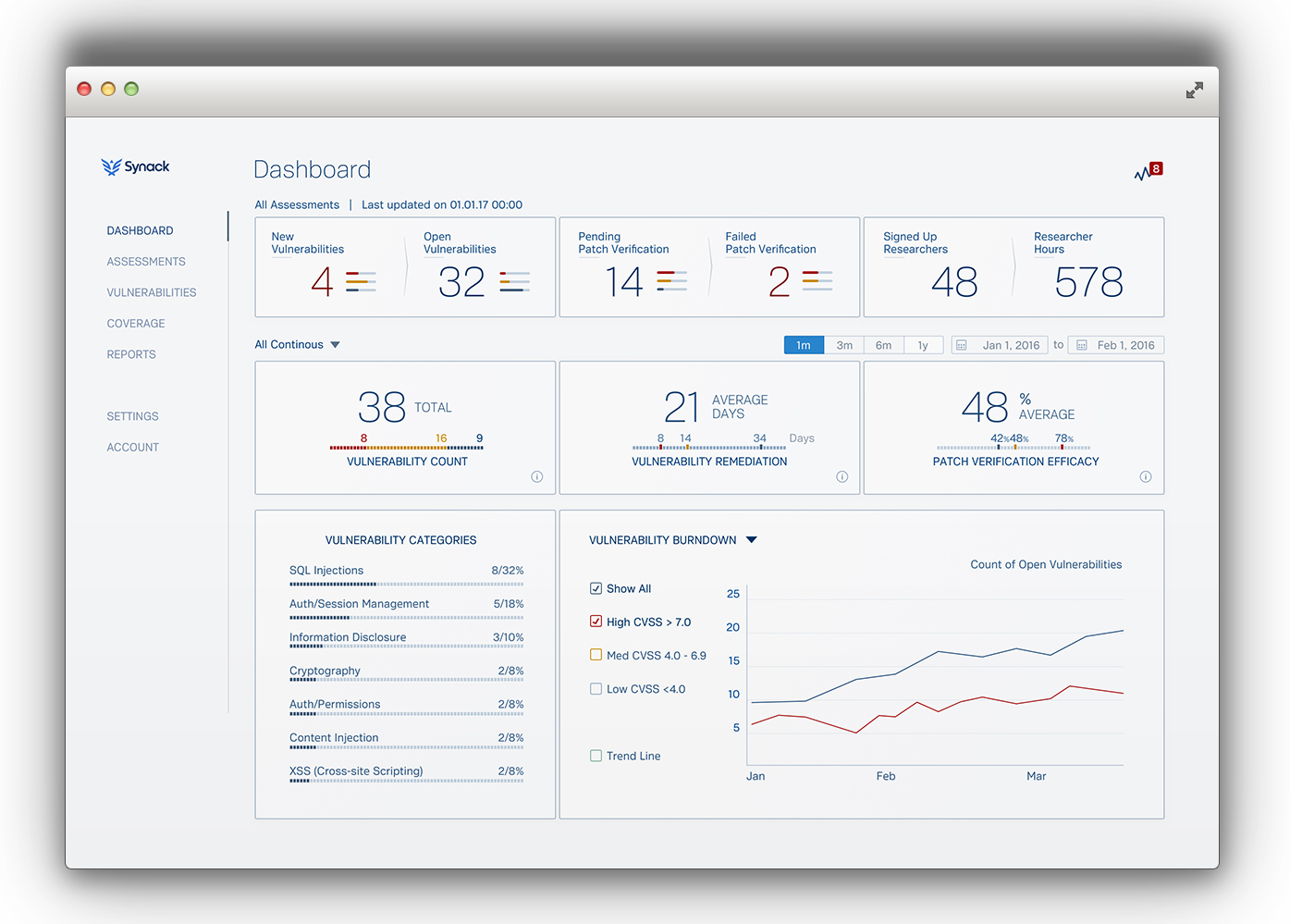The height and width of the screenshot is (924, 1290).
Task: Click the Synack logo
Action: 136,166
